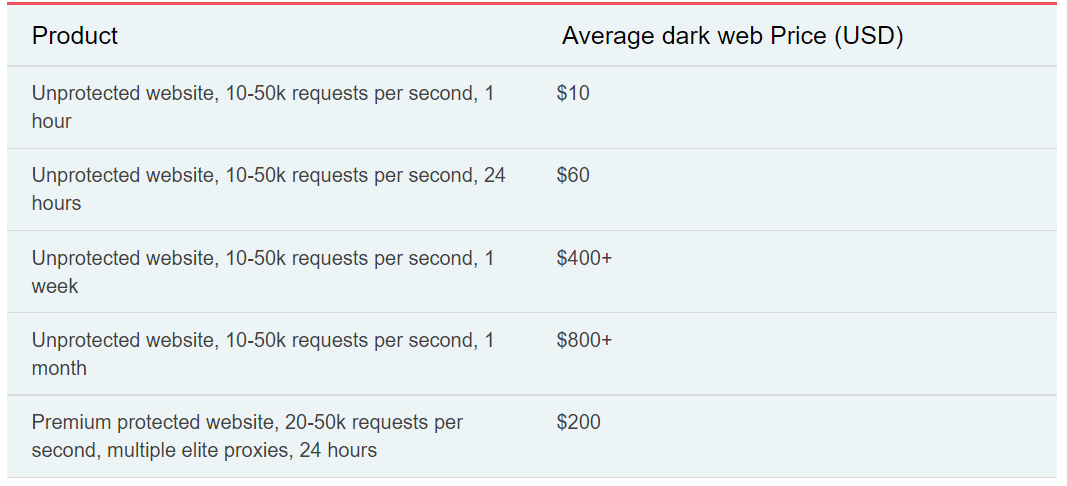Click the red line above the table
Screen dimensions: 1067x486
pyautogui.click(x=531, y=3)
